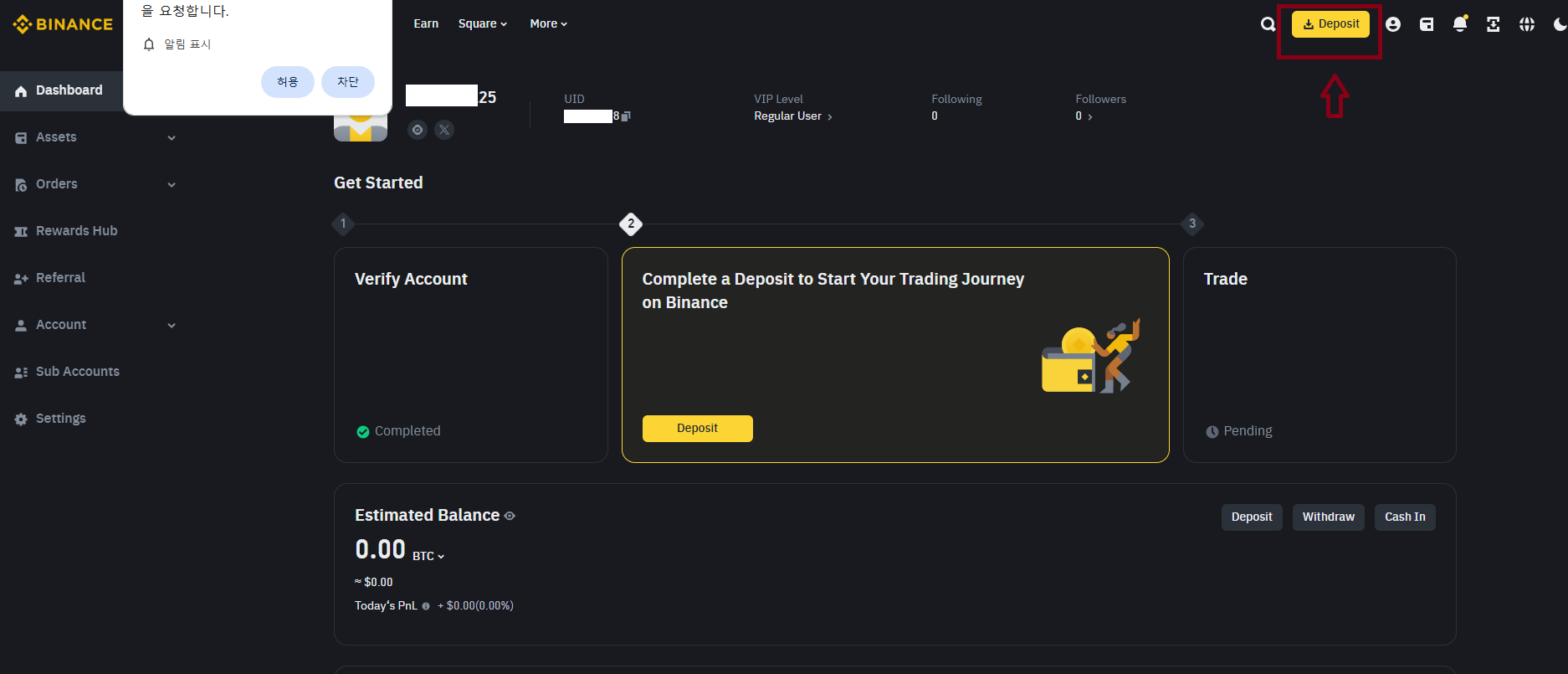Open the wallet icon in header
Viewport: 1568px width, 674px height.
[x=1427, y=24]
